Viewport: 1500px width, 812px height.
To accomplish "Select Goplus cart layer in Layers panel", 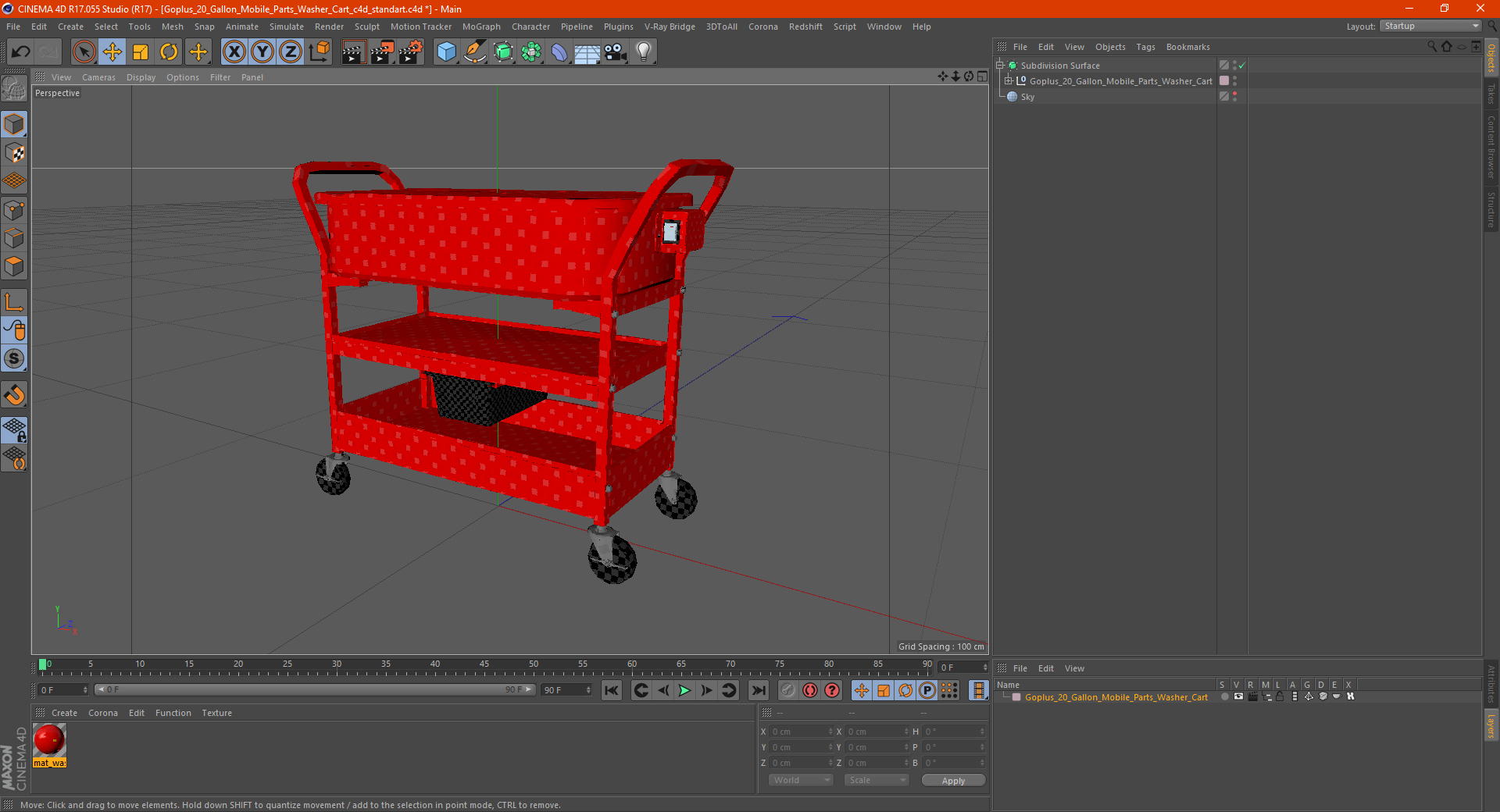I will pyautogui.click(x=1116, y=697).
